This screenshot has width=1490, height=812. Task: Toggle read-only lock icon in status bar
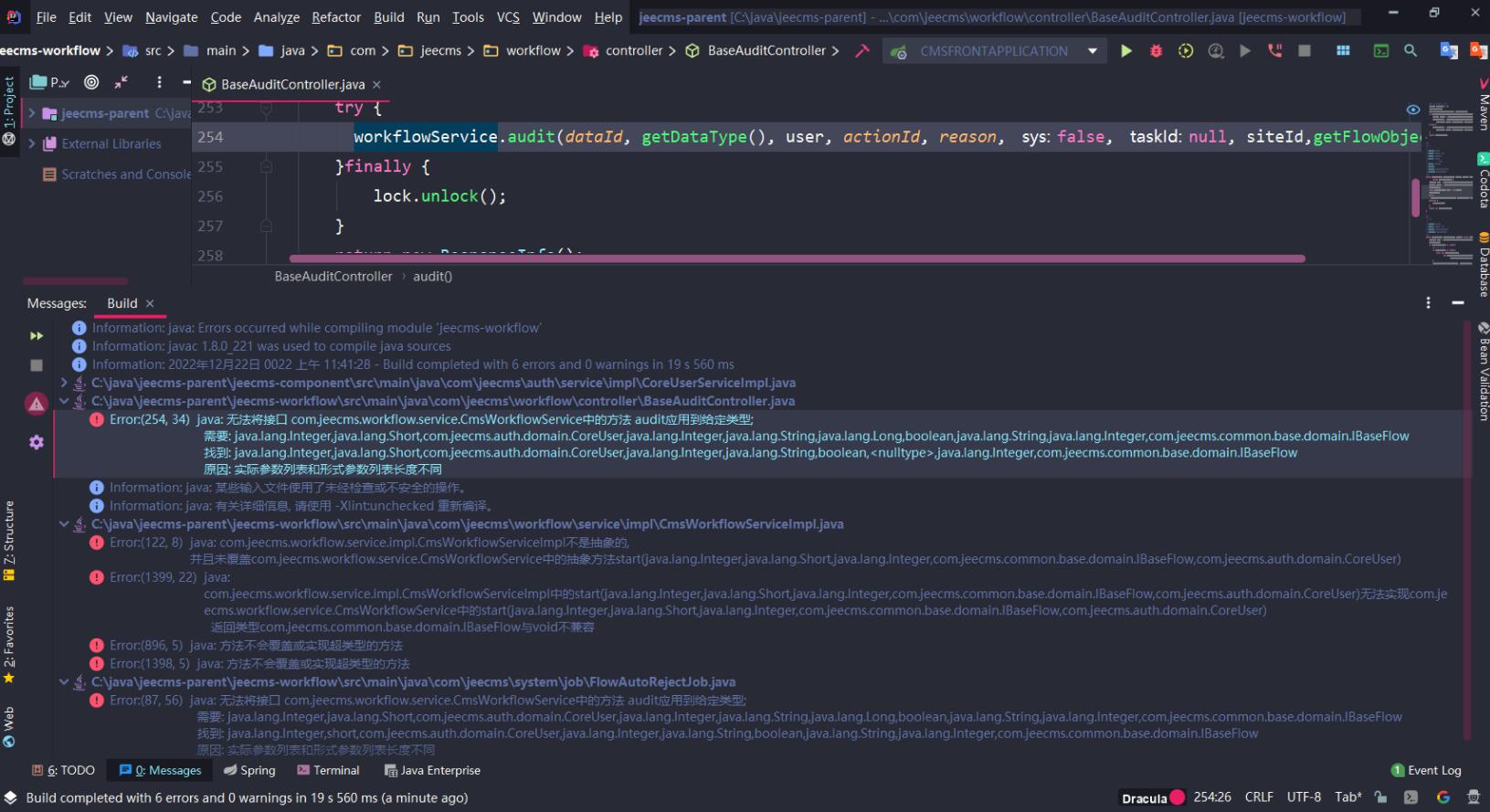(x=1380, y=797)
